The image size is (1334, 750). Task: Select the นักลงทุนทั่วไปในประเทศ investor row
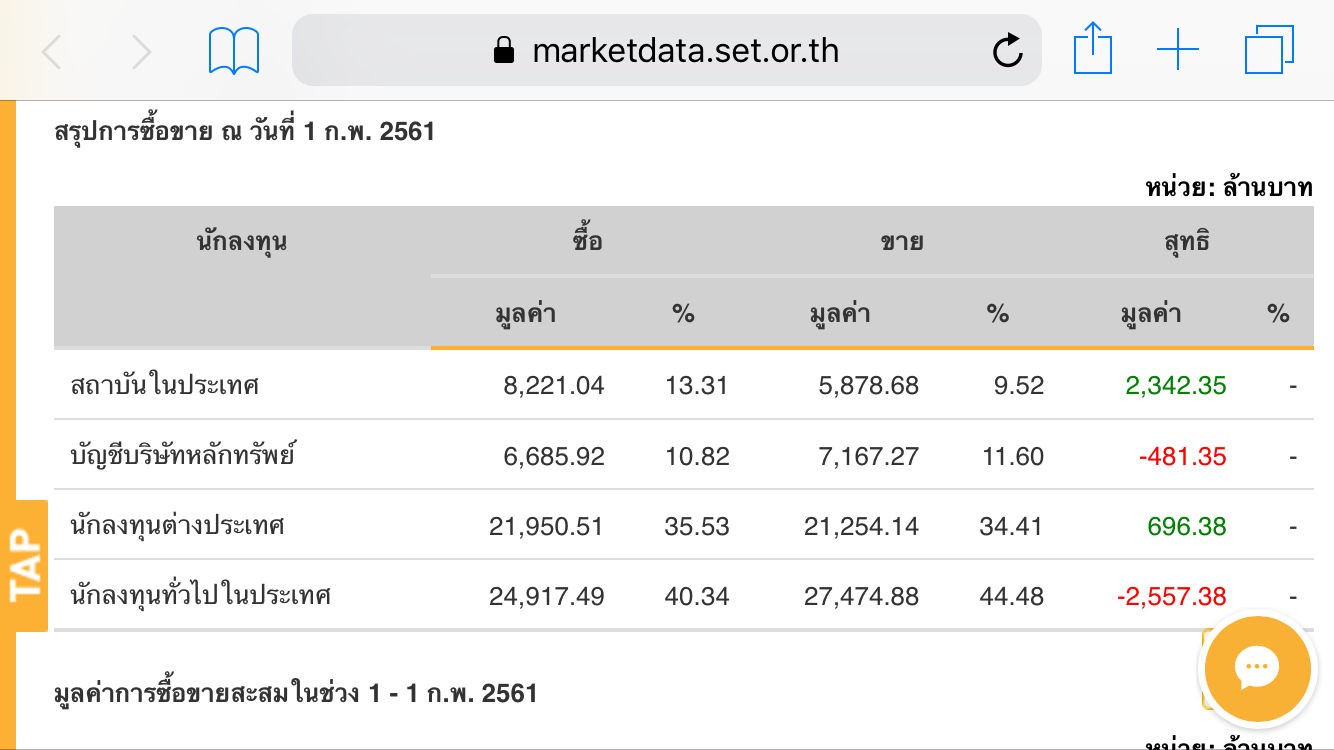[200, 596]
